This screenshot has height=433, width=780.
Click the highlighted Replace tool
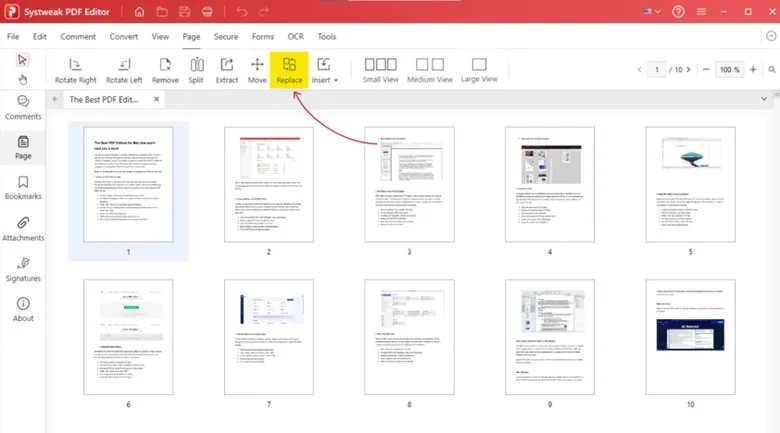[x=289, y=70]
